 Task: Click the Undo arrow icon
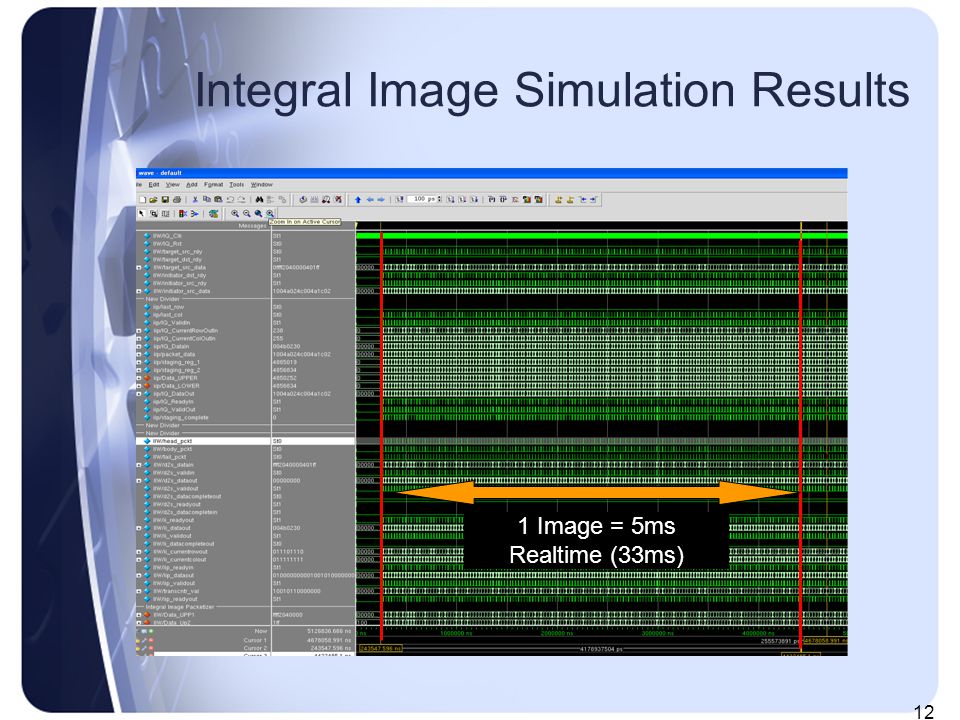pos(230,200)
